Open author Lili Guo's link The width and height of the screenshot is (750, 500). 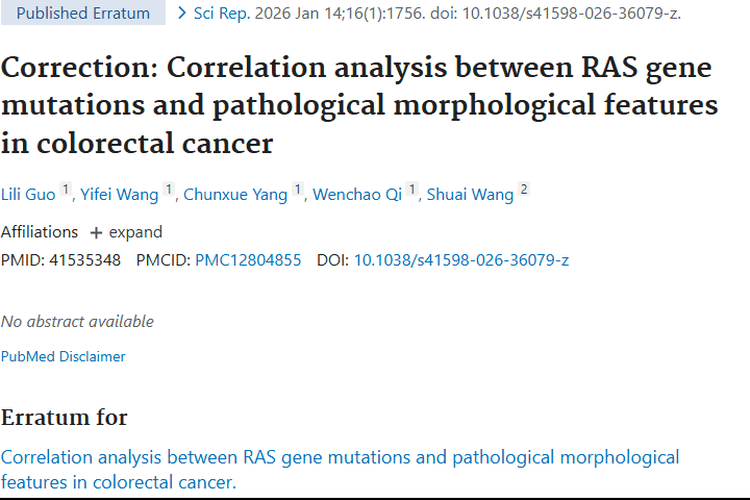click(28, 194)
